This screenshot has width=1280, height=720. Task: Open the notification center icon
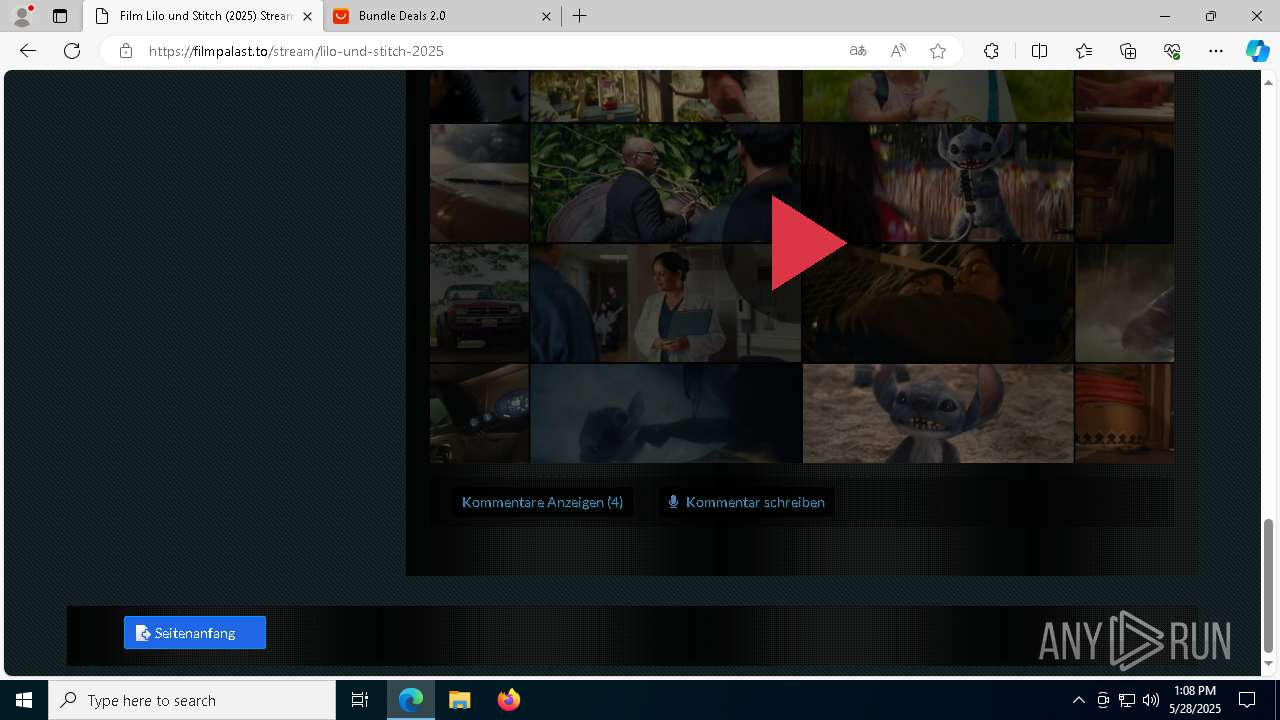[x=1247, y=700]
